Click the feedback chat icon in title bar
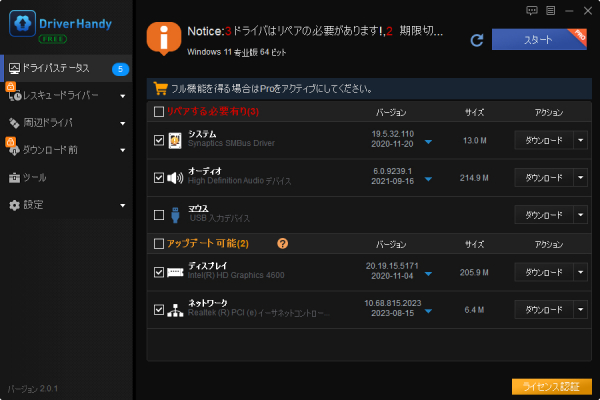Viewport: 600px width, 400px height. (x=532, y=9)
